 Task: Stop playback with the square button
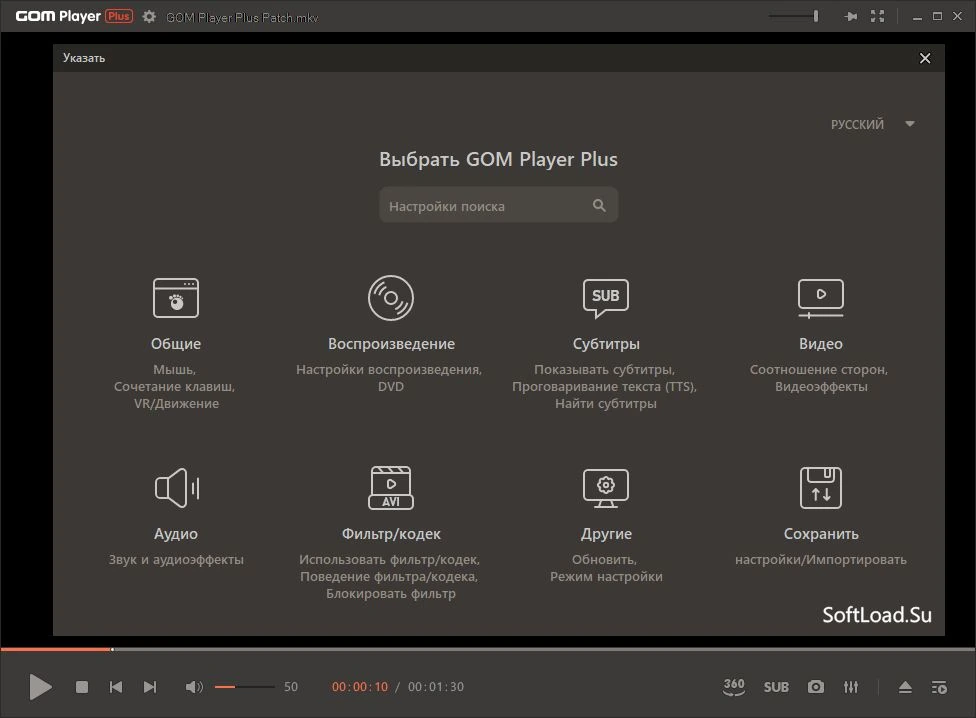pyautogui.click(x=82, y=687)
